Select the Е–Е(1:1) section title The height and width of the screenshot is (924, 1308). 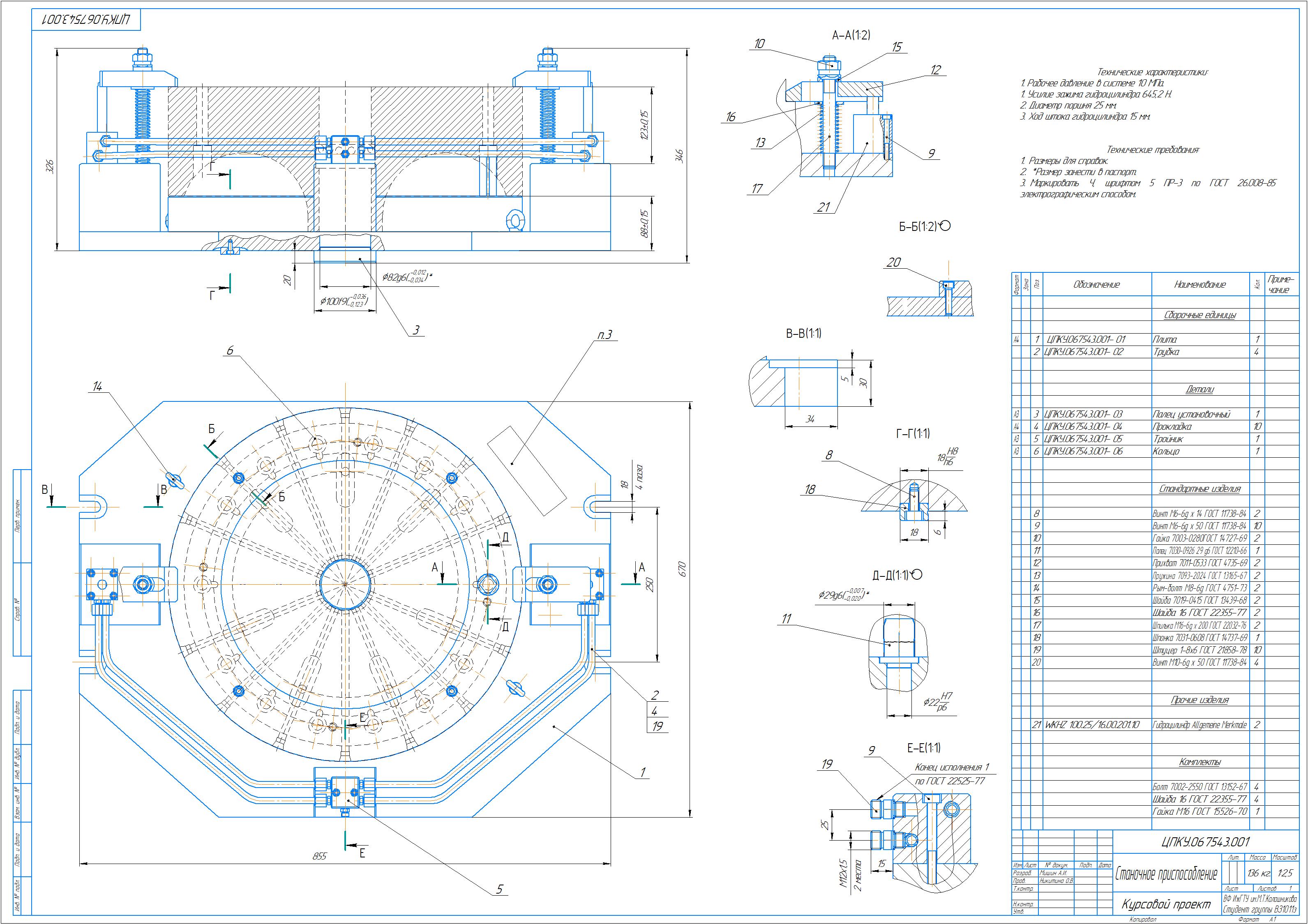(923, 748)
